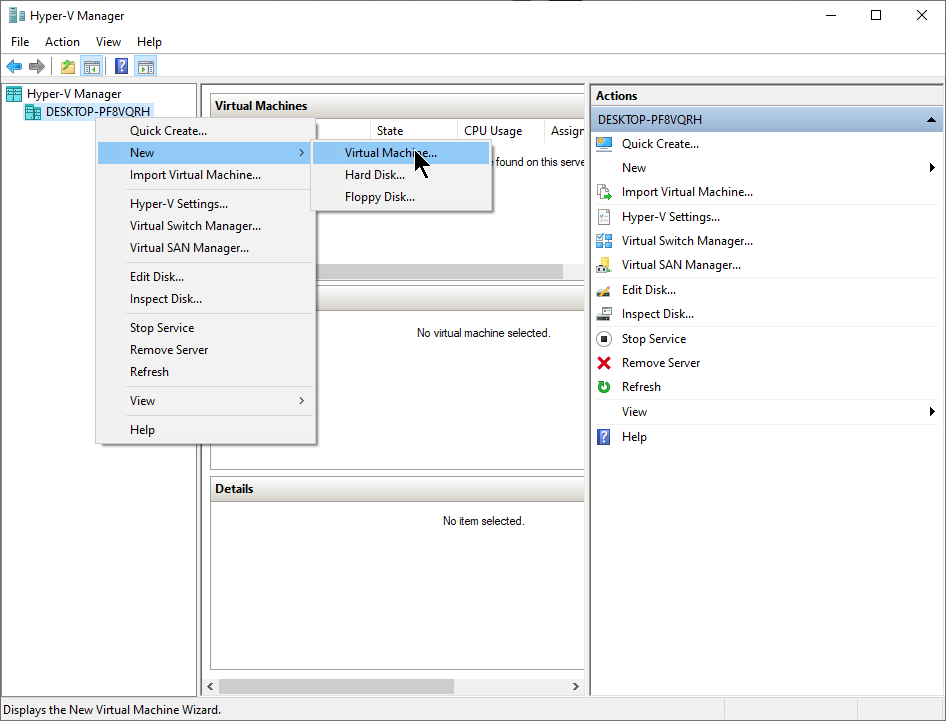Select Virtual Switch Manager... in context menu

pos(206,226)
